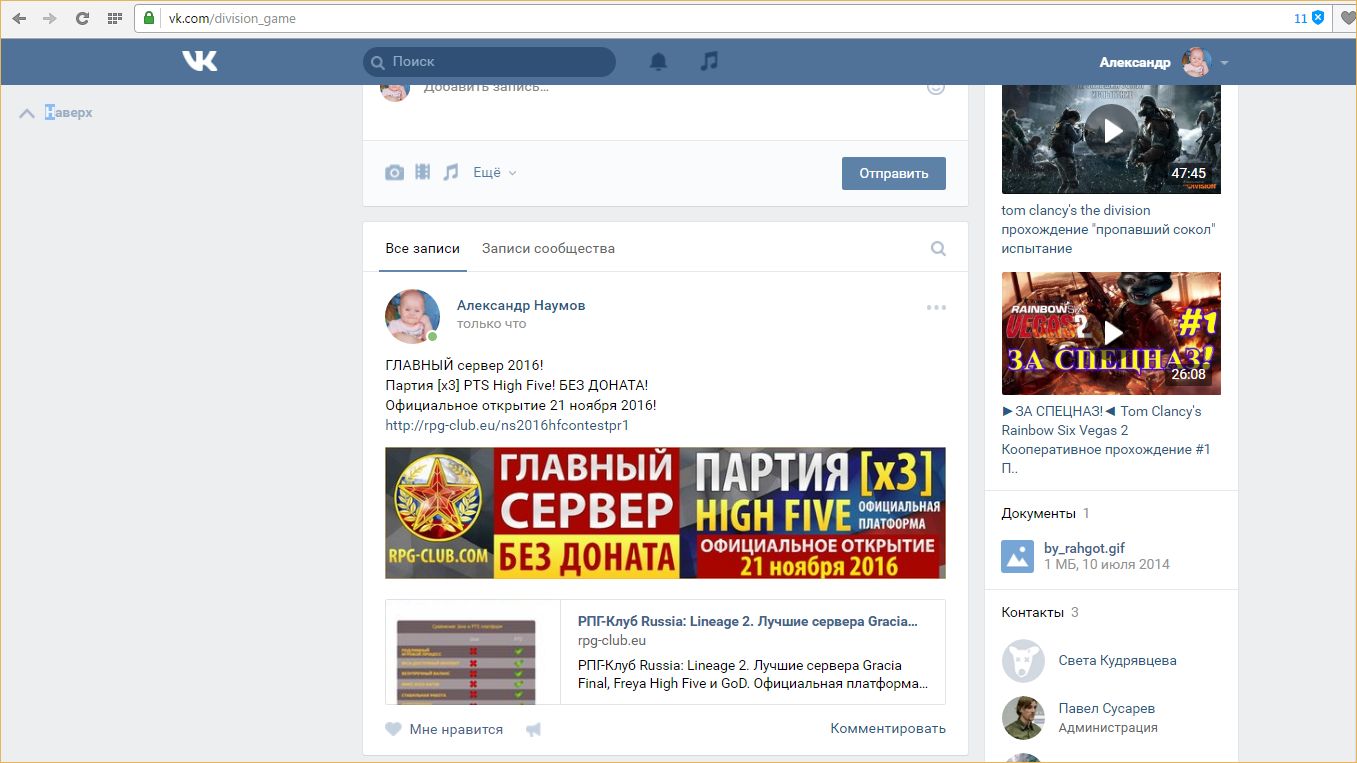Open the notifications bell
Image resolution: width=1357 pixels, height=763 pixels.
click(x=658, y=62)
